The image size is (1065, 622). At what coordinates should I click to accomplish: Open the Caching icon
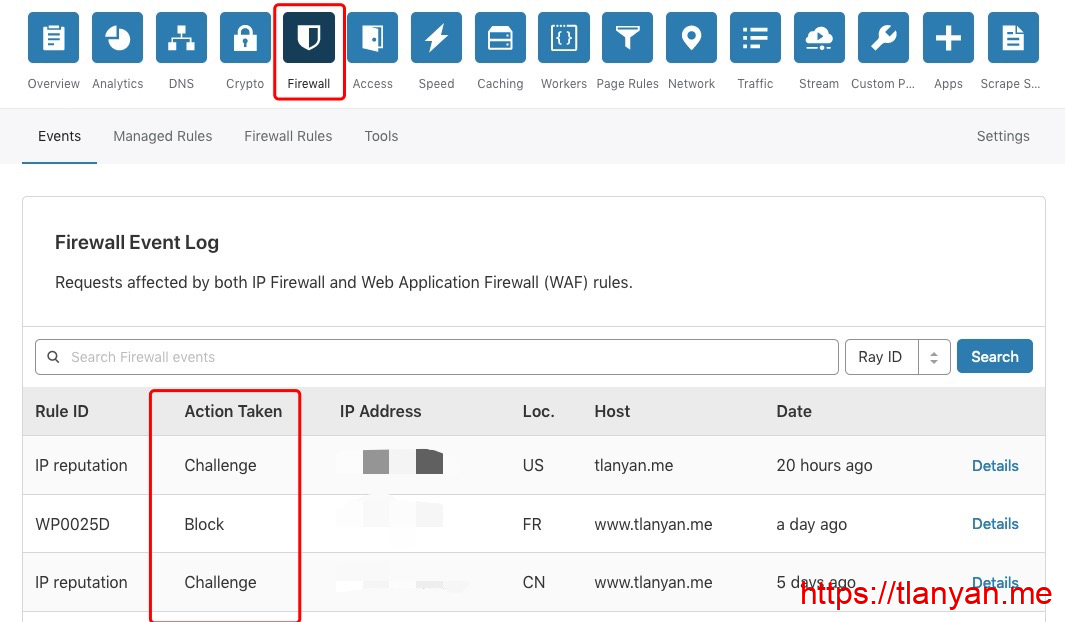(500, 38)
